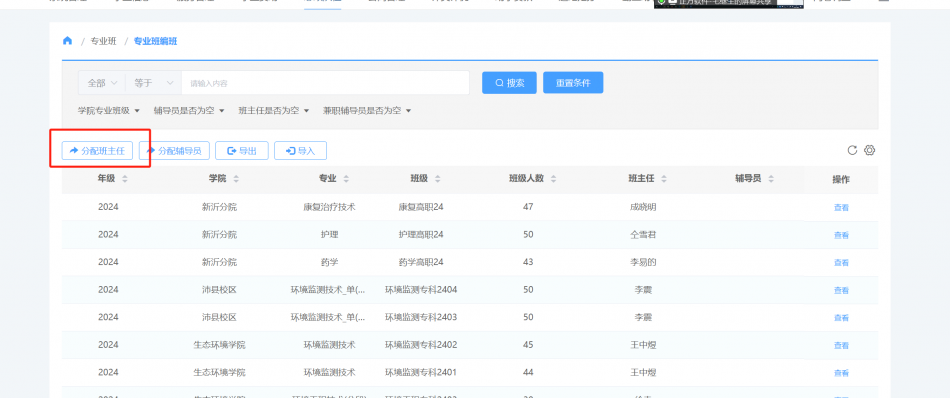Screen dimensions: 950x398
Task: Expand 学院专业班级 filter
Action: pyautogui.click(x=109, y=111)
